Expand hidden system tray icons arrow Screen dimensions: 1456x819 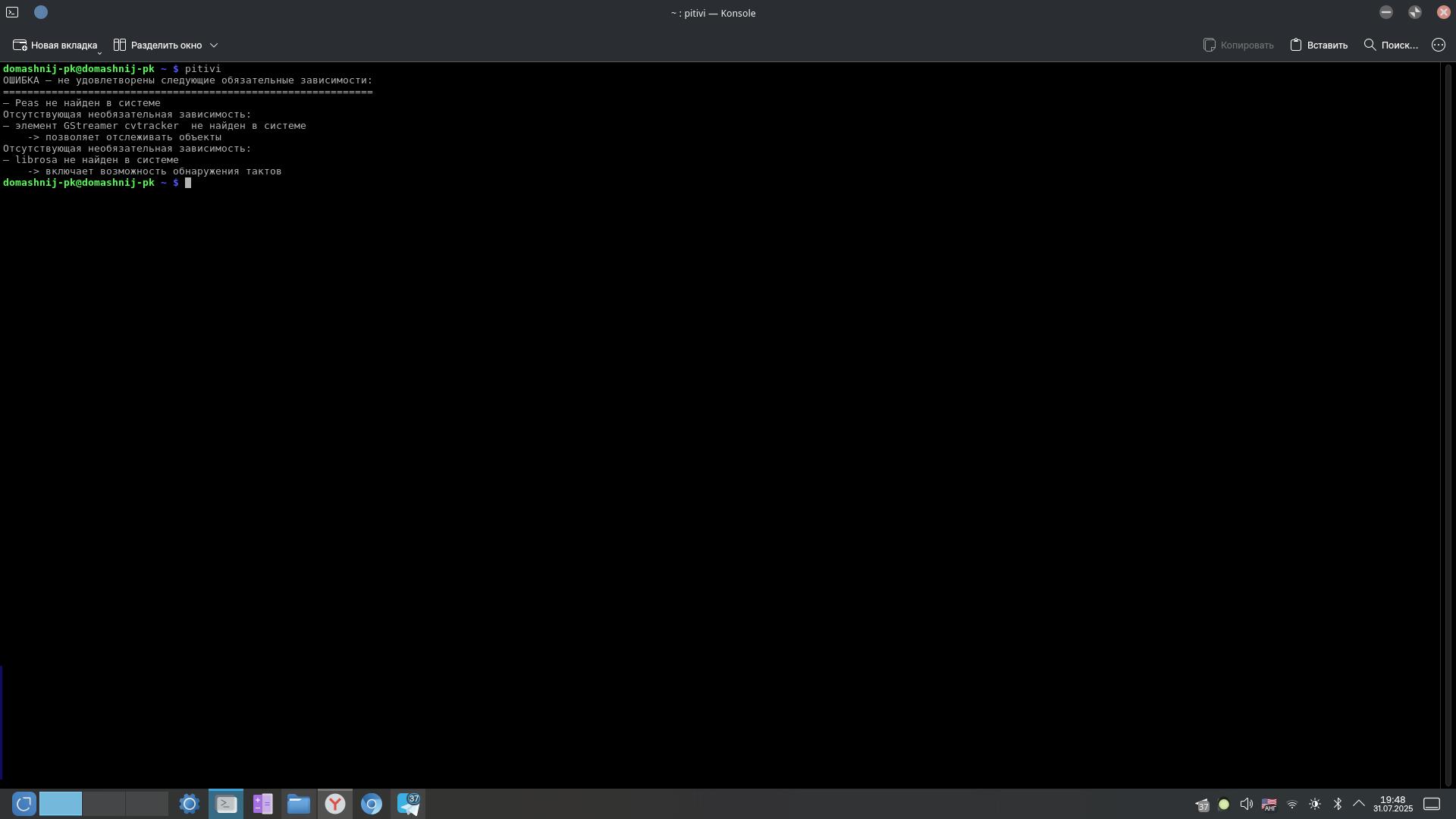[x=1359, y=804]
